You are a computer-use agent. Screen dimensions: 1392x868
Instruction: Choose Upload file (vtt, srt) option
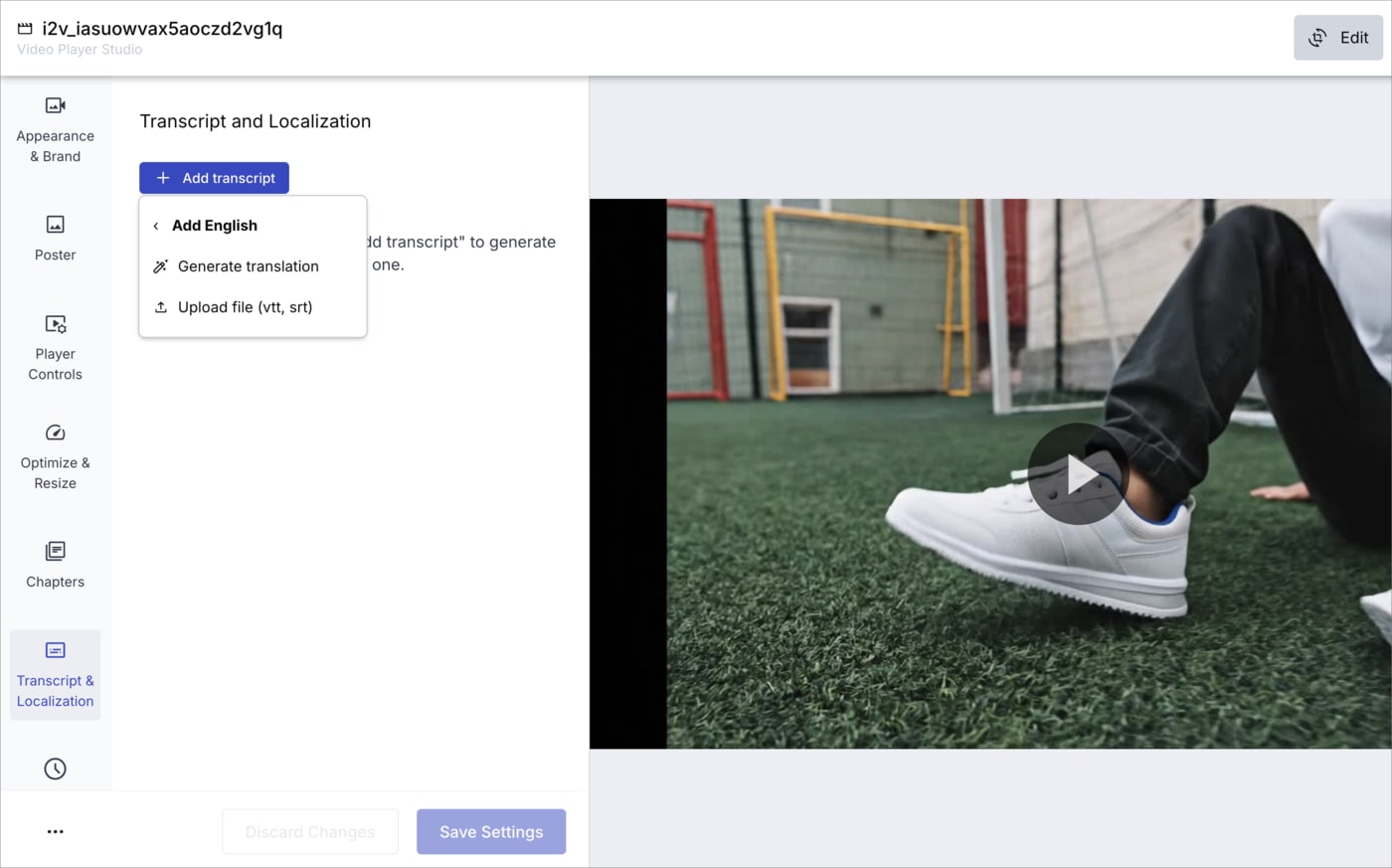245,307
